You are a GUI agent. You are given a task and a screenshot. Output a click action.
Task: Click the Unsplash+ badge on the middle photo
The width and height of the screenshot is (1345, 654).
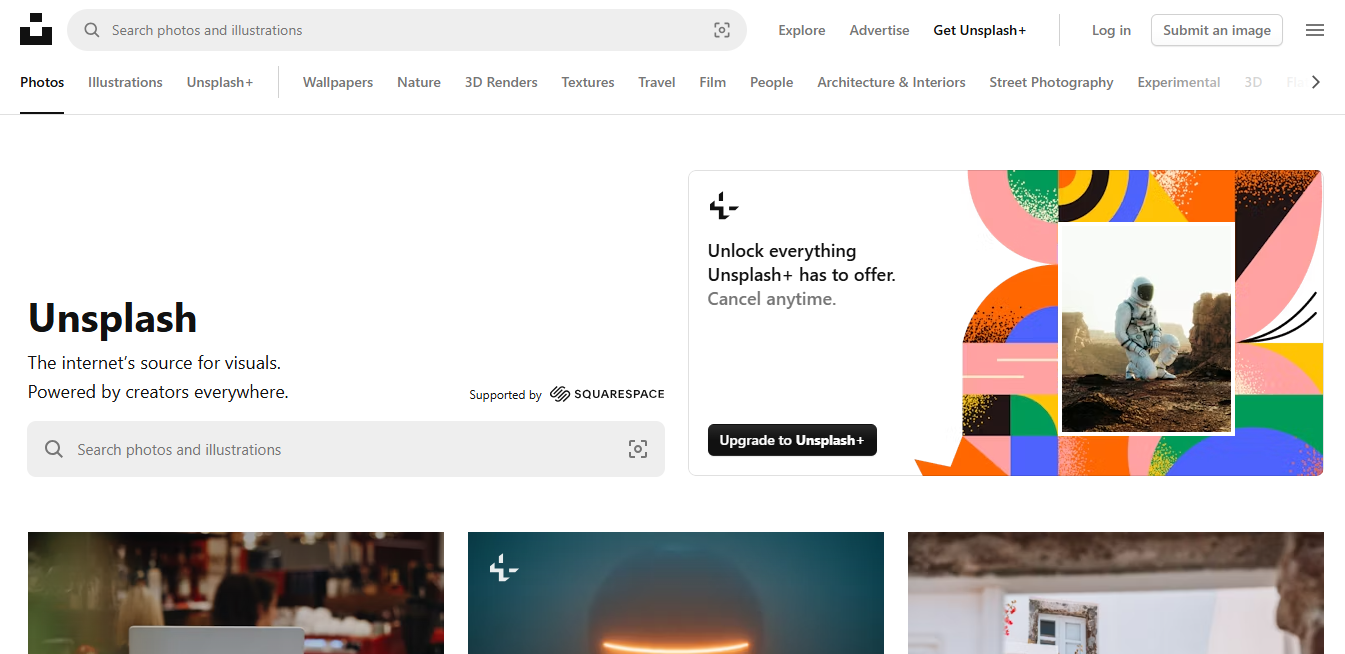tap(504, 568)
